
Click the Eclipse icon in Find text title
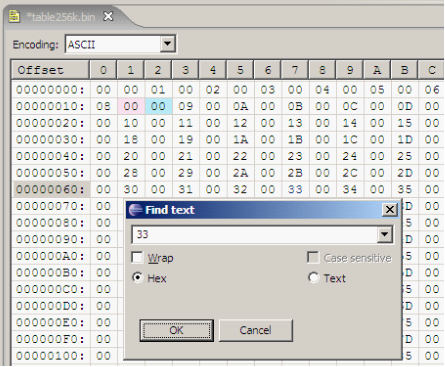point(135,210)
